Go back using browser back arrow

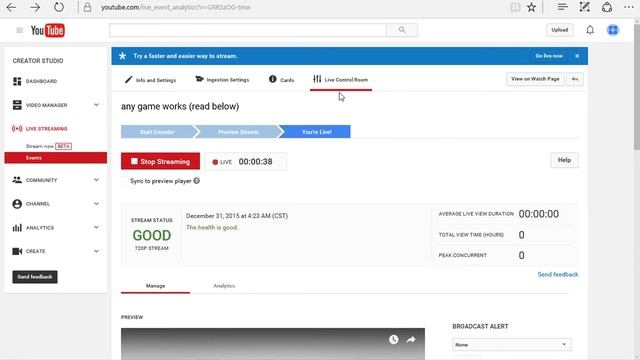pyautogui.click(x=11, y=7)
